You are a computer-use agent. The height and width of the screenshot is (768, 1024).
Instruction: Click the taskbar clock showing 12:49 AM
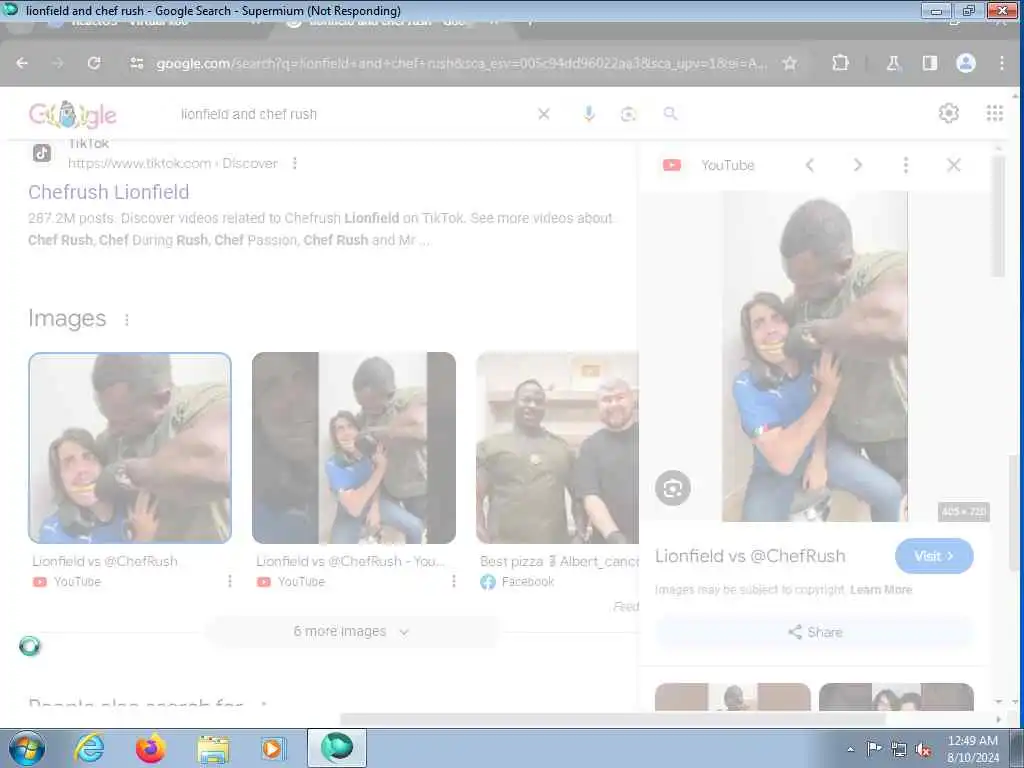pos(973,749)
